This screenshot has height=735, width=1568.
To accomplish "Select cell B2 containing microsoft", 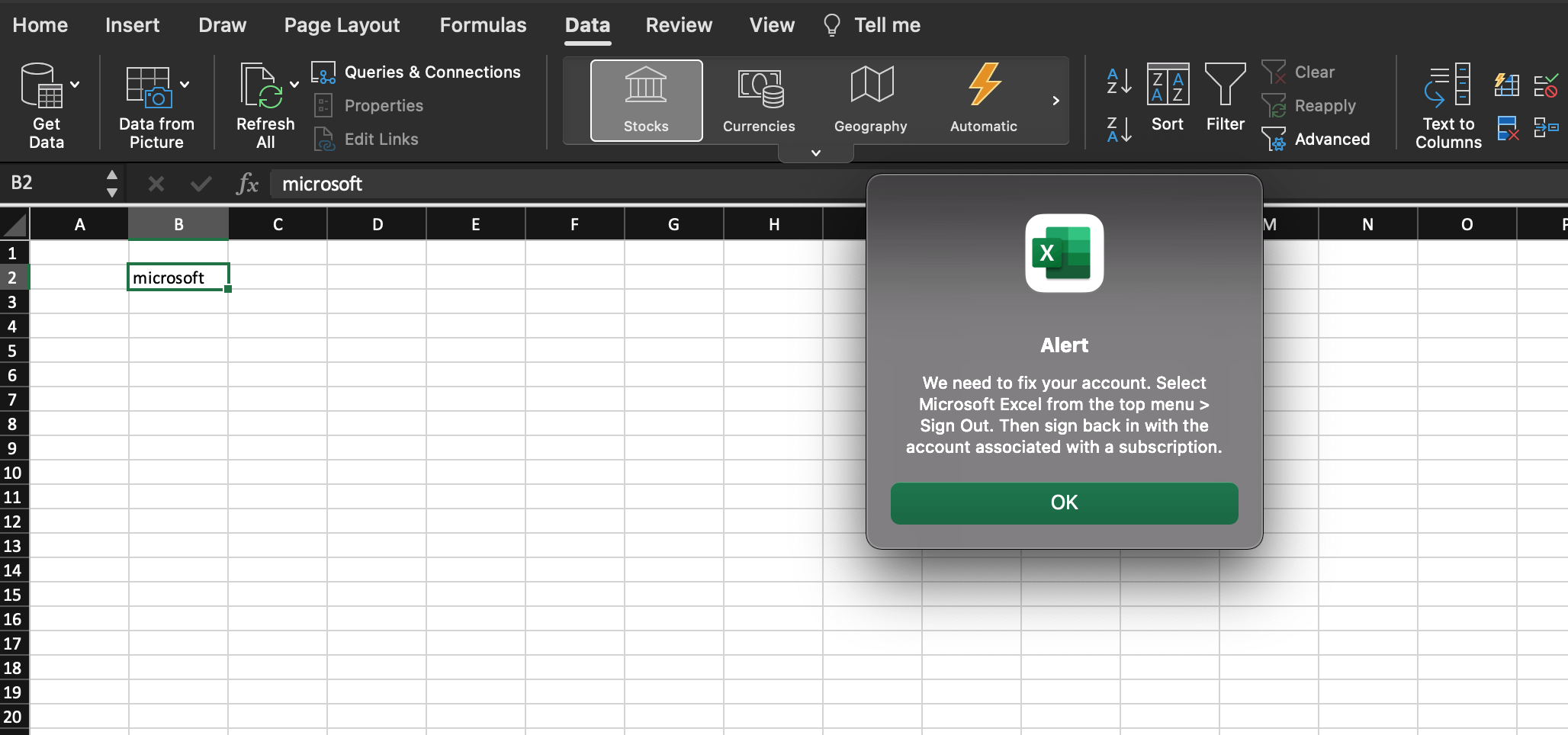I will 178,278.
